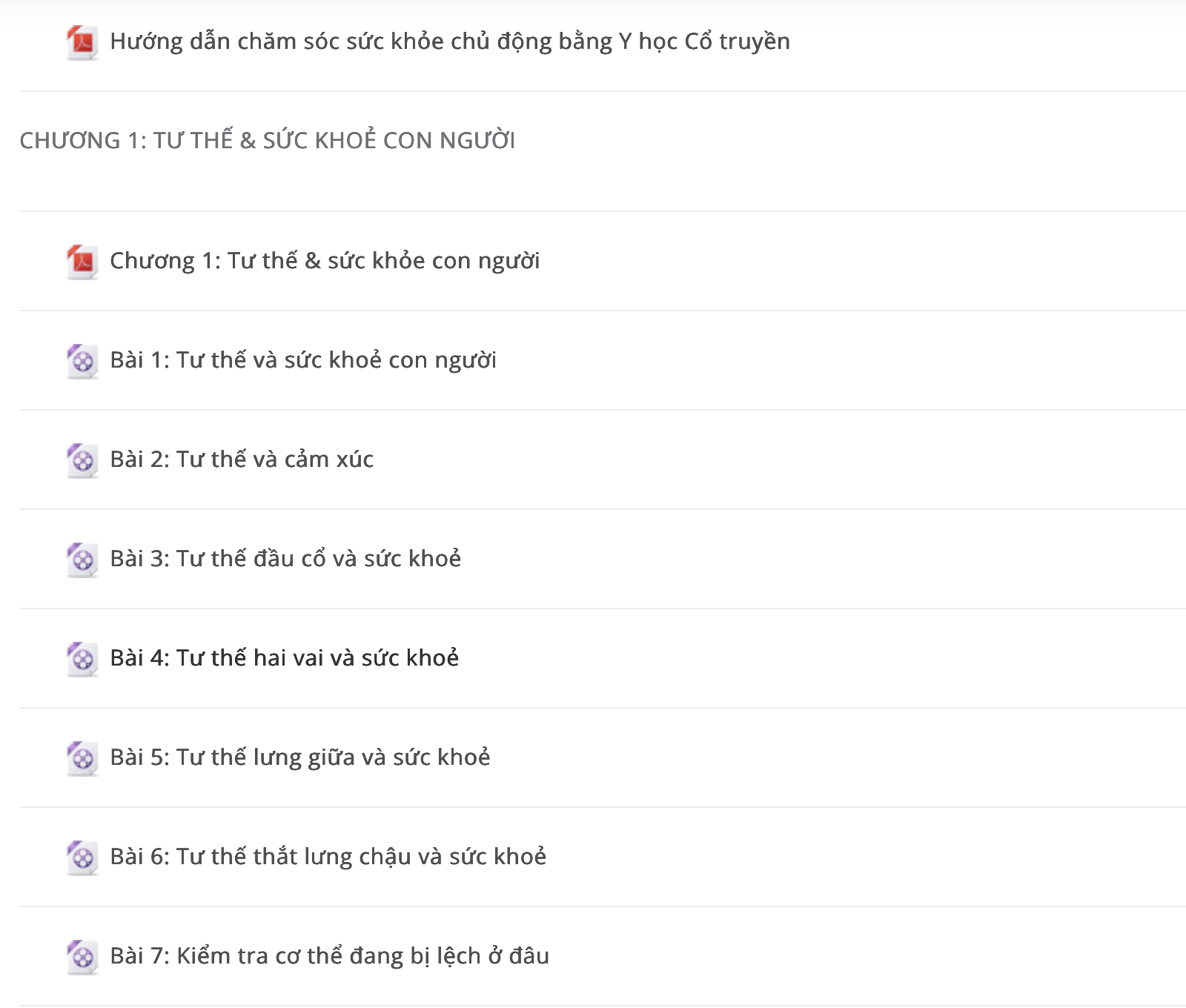
Task: Open lesson Bài 1: Tư thế và sức khoẻ con người
Action: click(x=303, y=360)
